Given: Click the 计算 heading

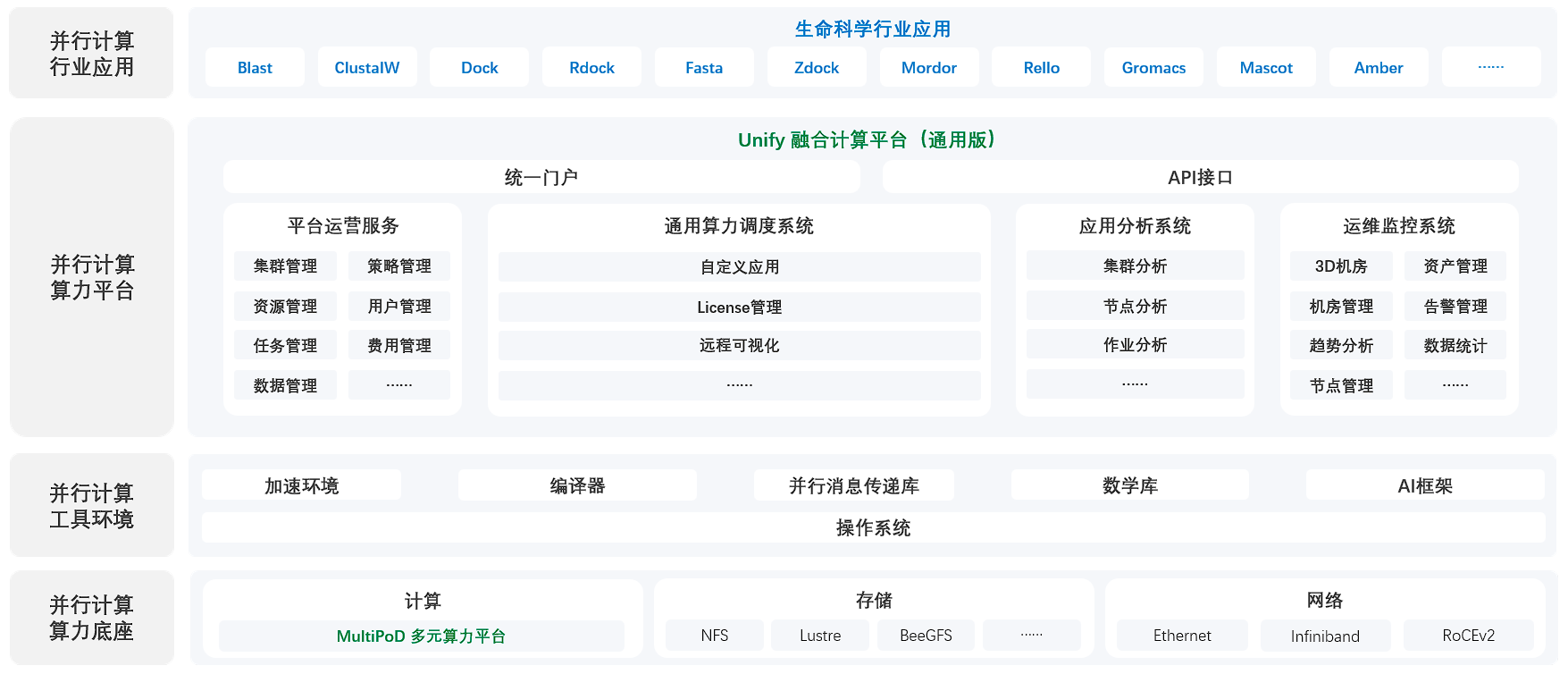Looking at the screenshot, I should click(423, 601).
